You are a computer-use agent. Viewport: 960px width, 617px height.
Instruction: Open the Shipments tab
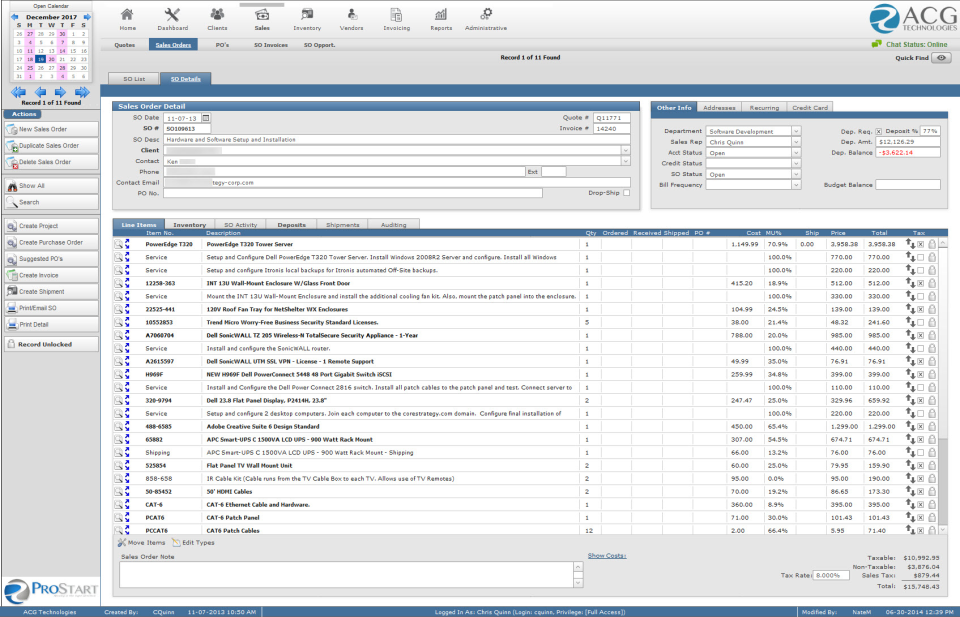(342, 225)
